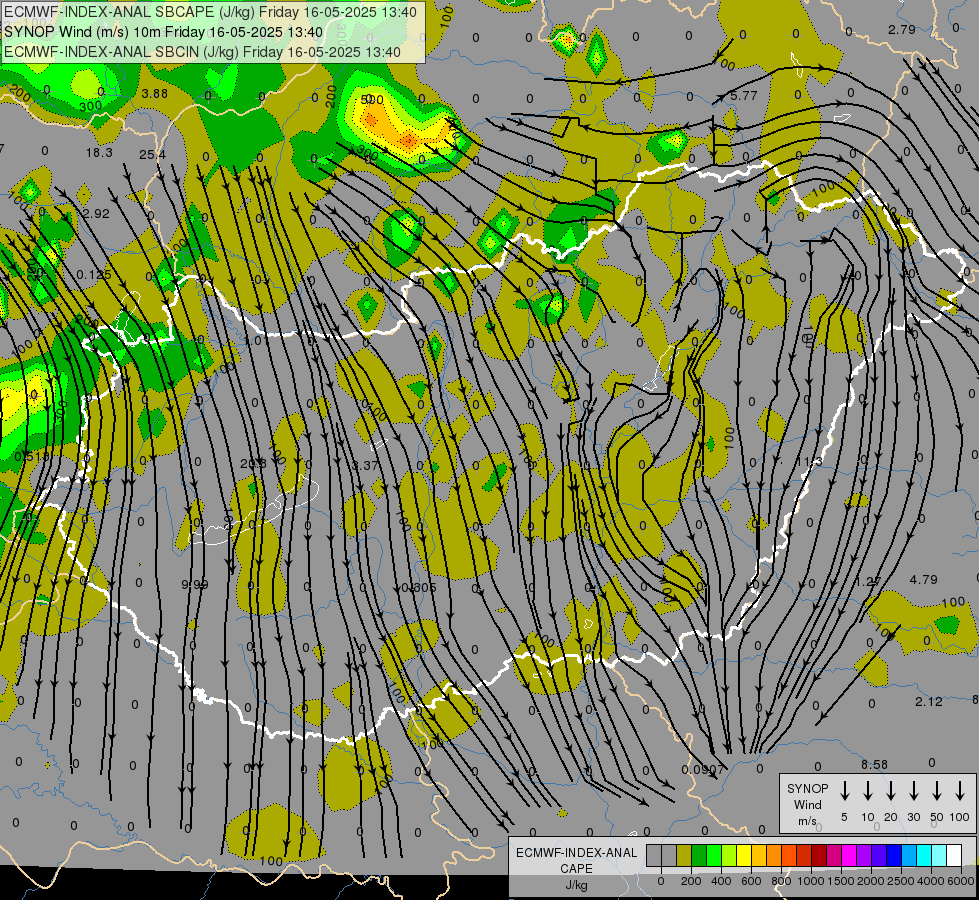
Task: Click the '800' tick label on the colour scale
Action: click(781, 881)
